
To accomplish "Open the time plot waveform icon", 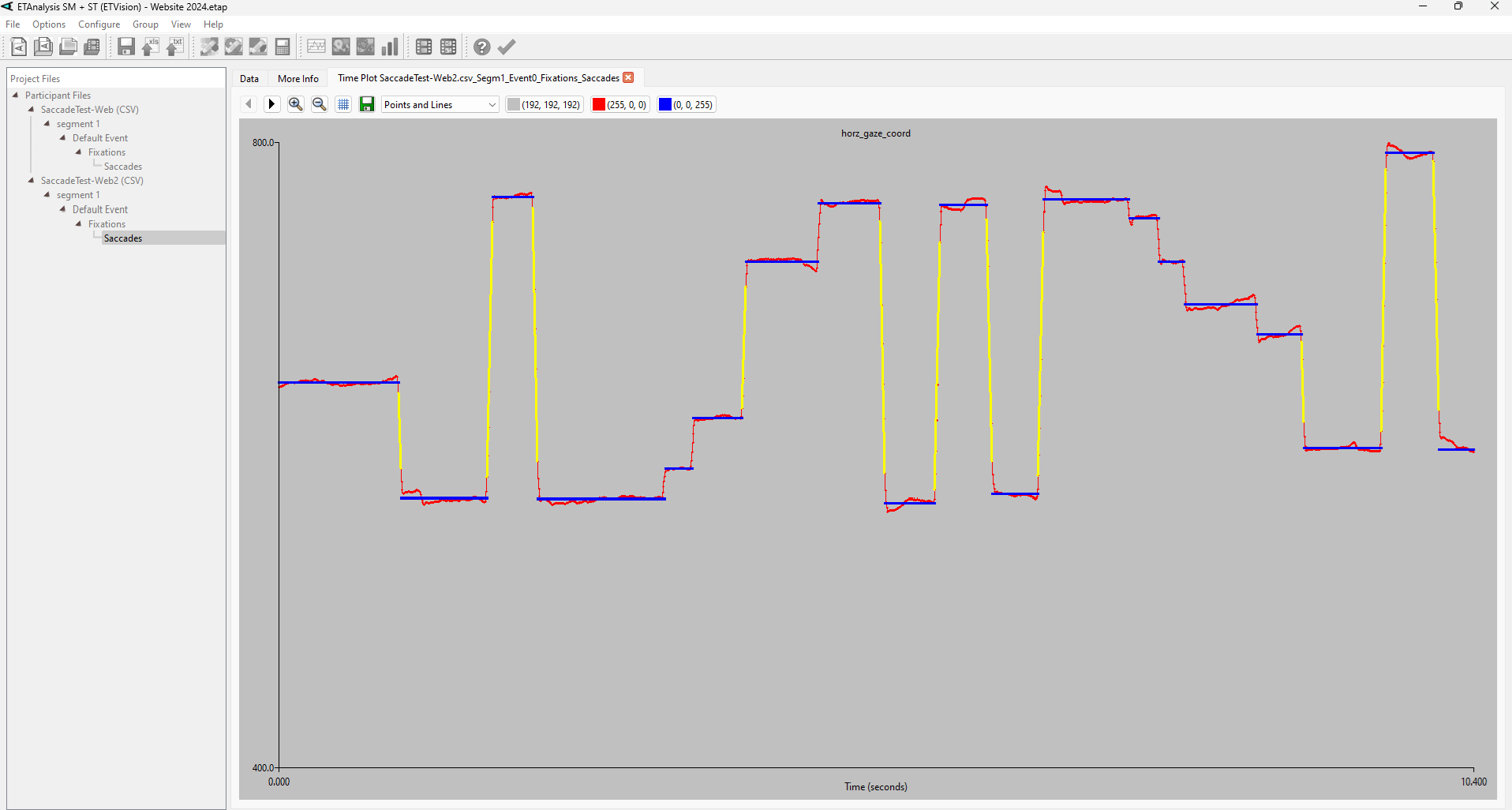I will pyautogui.click(x=316, y=47).
